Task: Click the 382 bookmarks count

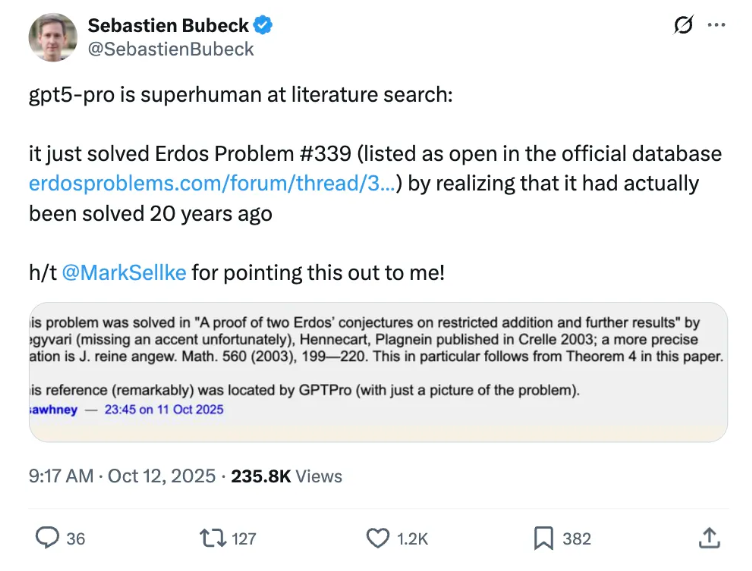Action: pos(577,538)
